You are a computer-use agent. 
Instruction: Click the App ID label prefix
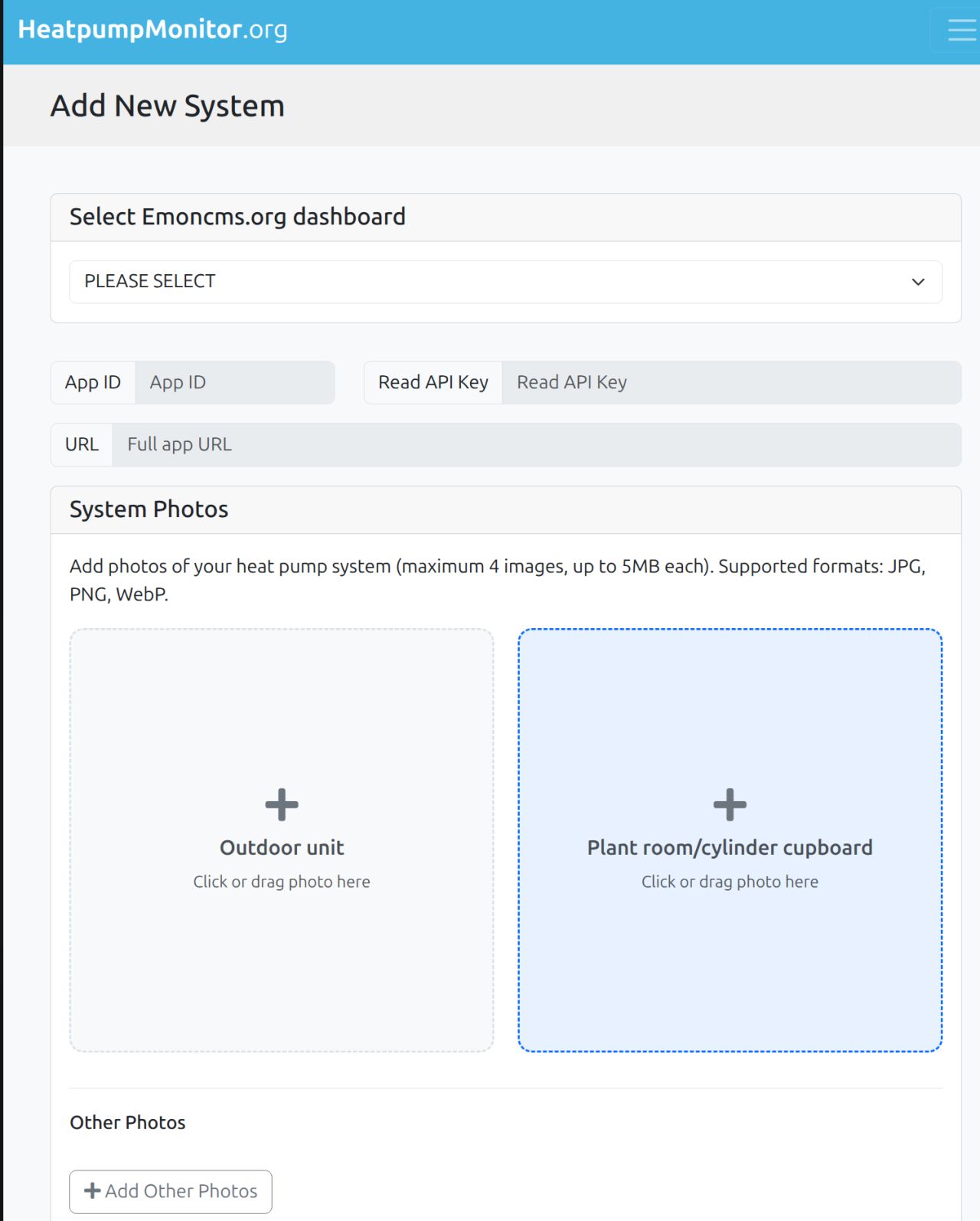coord(93,382)
